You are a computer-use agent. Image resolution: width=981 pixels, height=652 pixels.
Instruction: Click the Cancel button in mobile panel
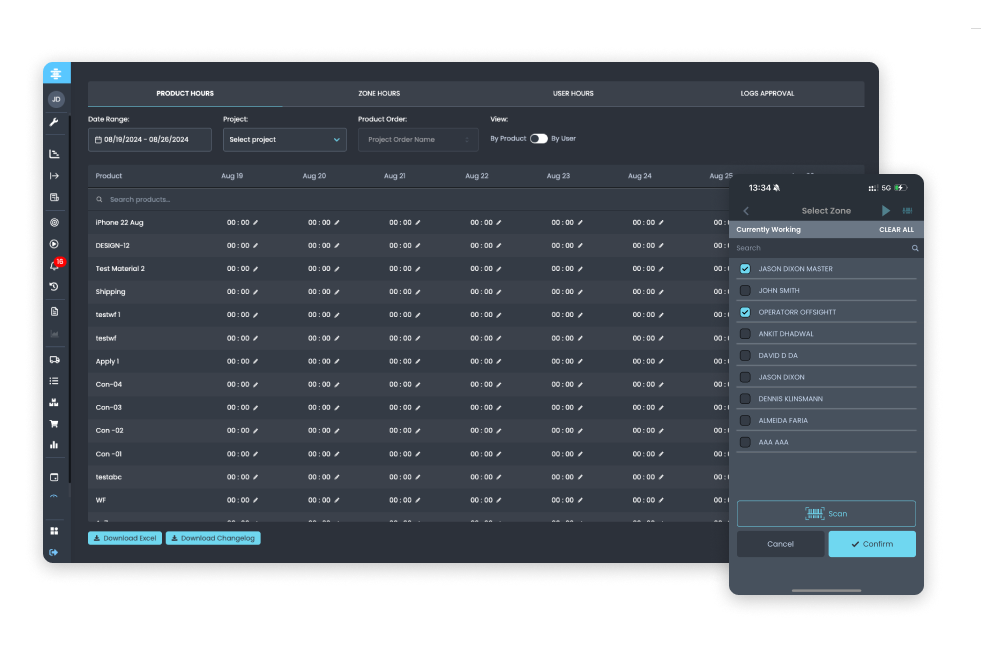(x=780, y=544)
